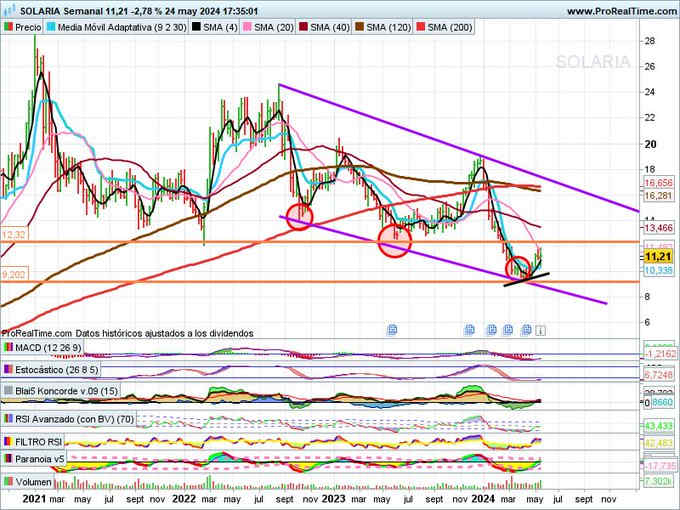
Task: Open the event icon below April 2024
Action: point(526,330)
